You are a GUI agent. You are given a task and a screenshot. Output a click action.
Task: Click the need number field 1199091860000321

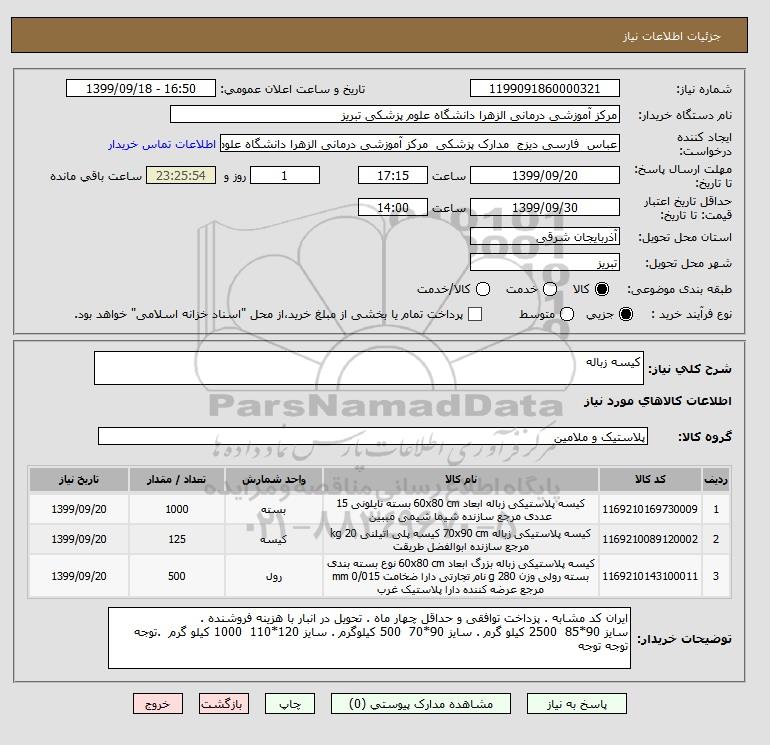(x=545, y=89)
